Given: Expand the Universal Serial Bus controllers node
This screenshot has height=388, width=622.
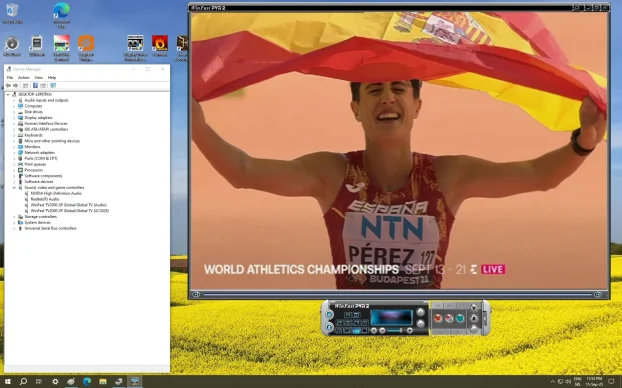Looking at the screenshot, I should click(x=14, y=229).
